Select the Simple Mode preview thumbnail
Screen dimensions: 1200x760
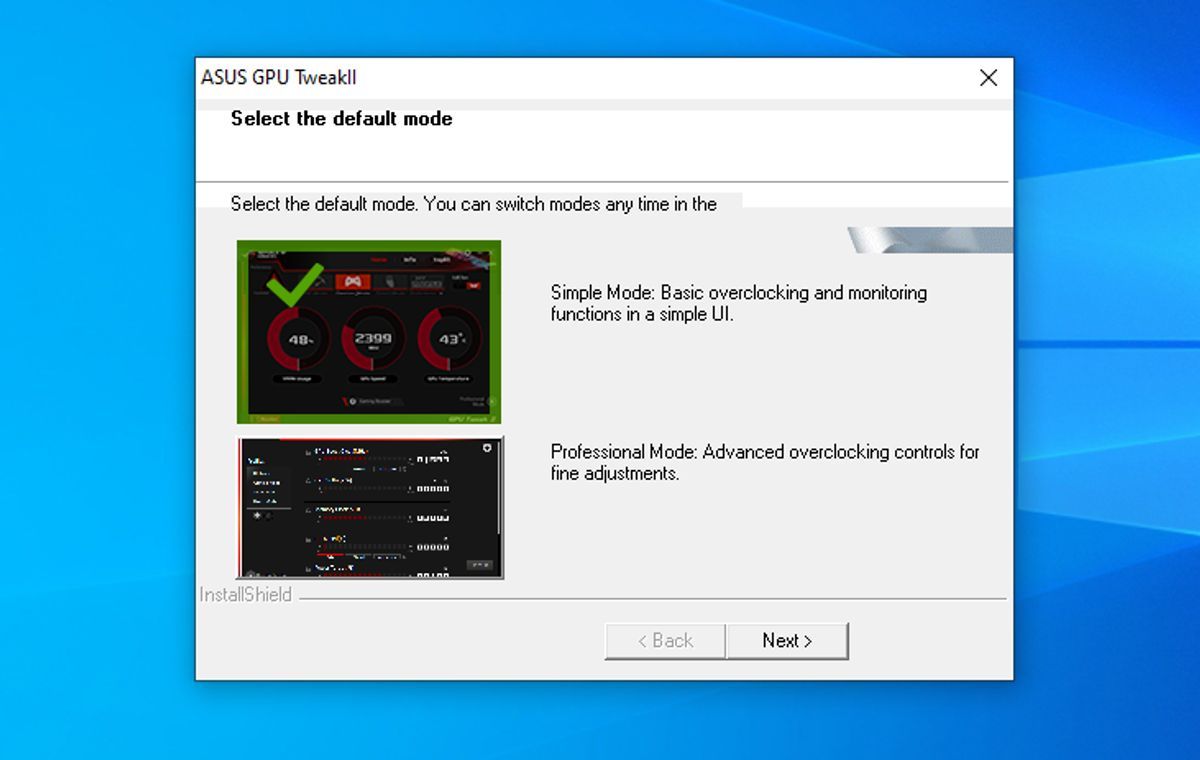tap(369, 332)
